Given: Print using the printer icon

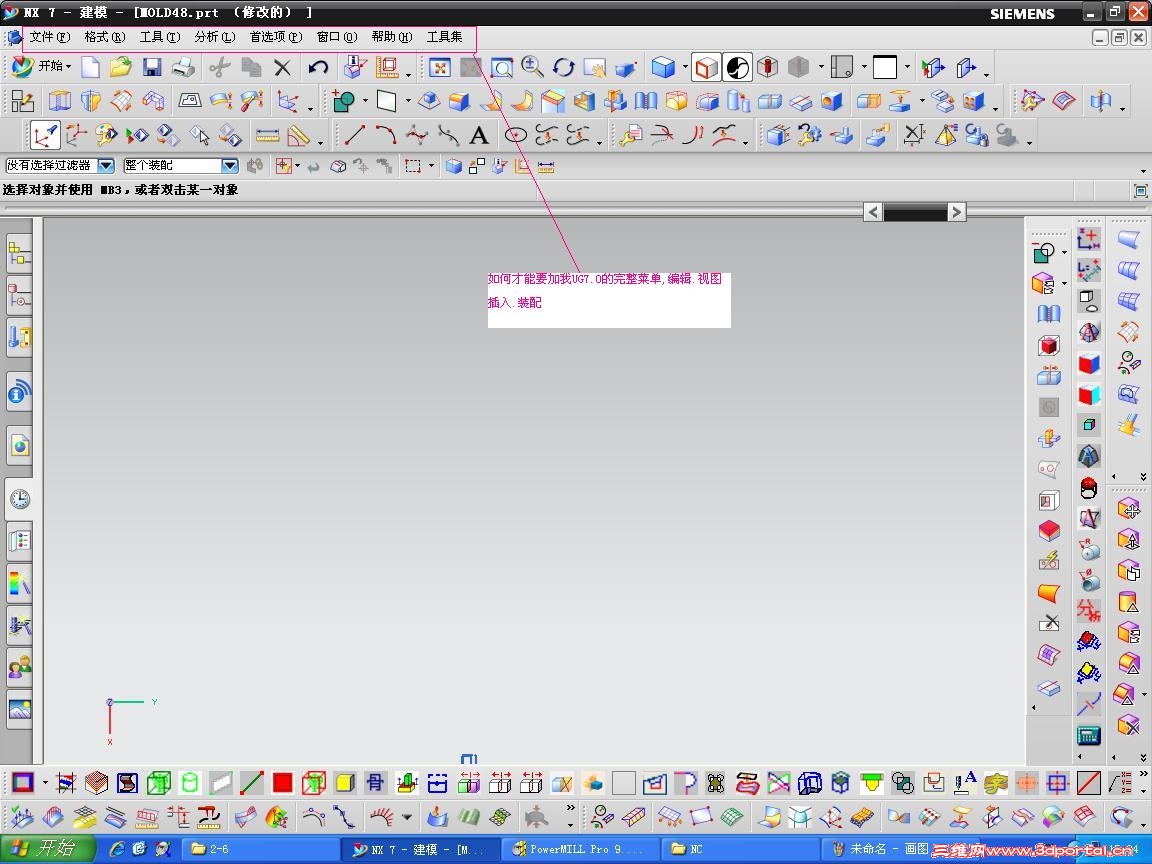Looking at the screenshot, I should [x=183, y=68].
